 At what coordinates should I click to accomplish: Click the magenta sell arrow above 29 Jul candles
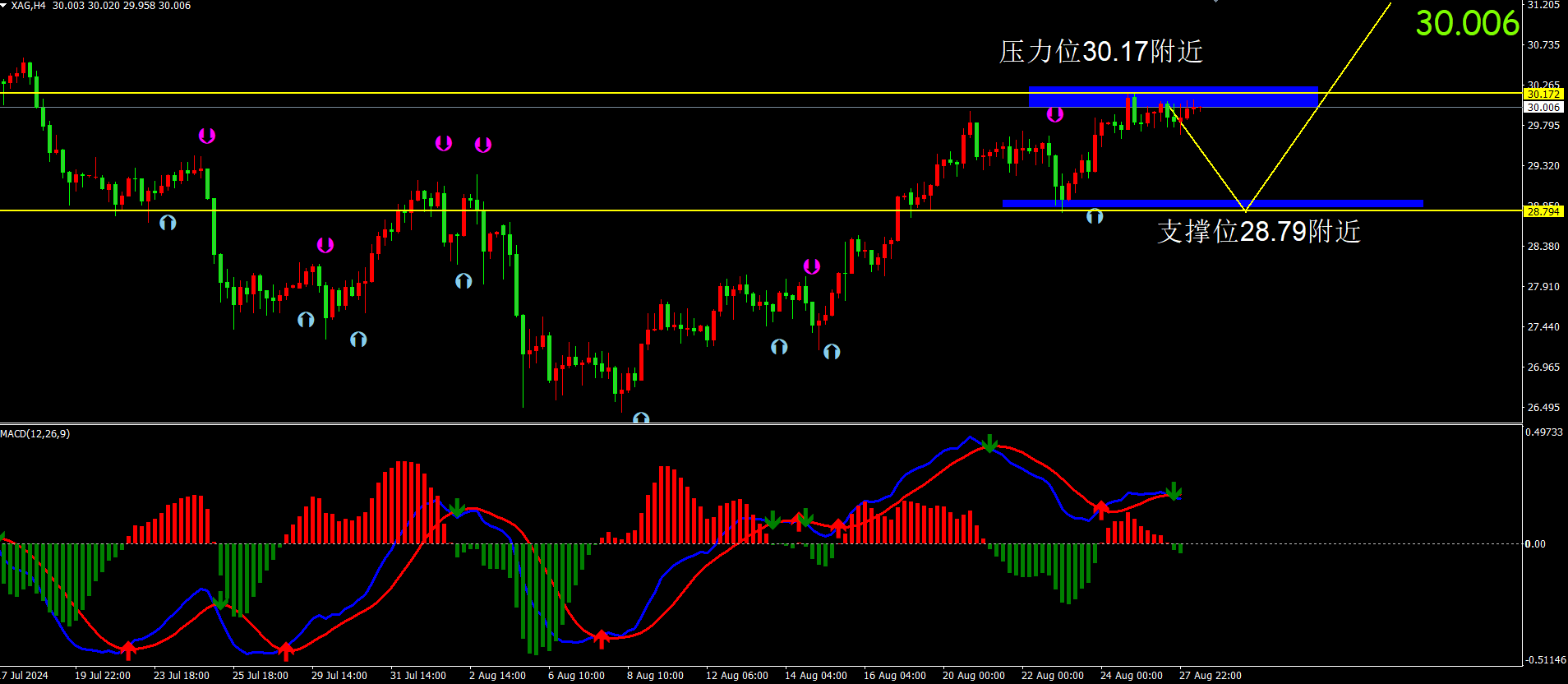click(x=325, y=245)
